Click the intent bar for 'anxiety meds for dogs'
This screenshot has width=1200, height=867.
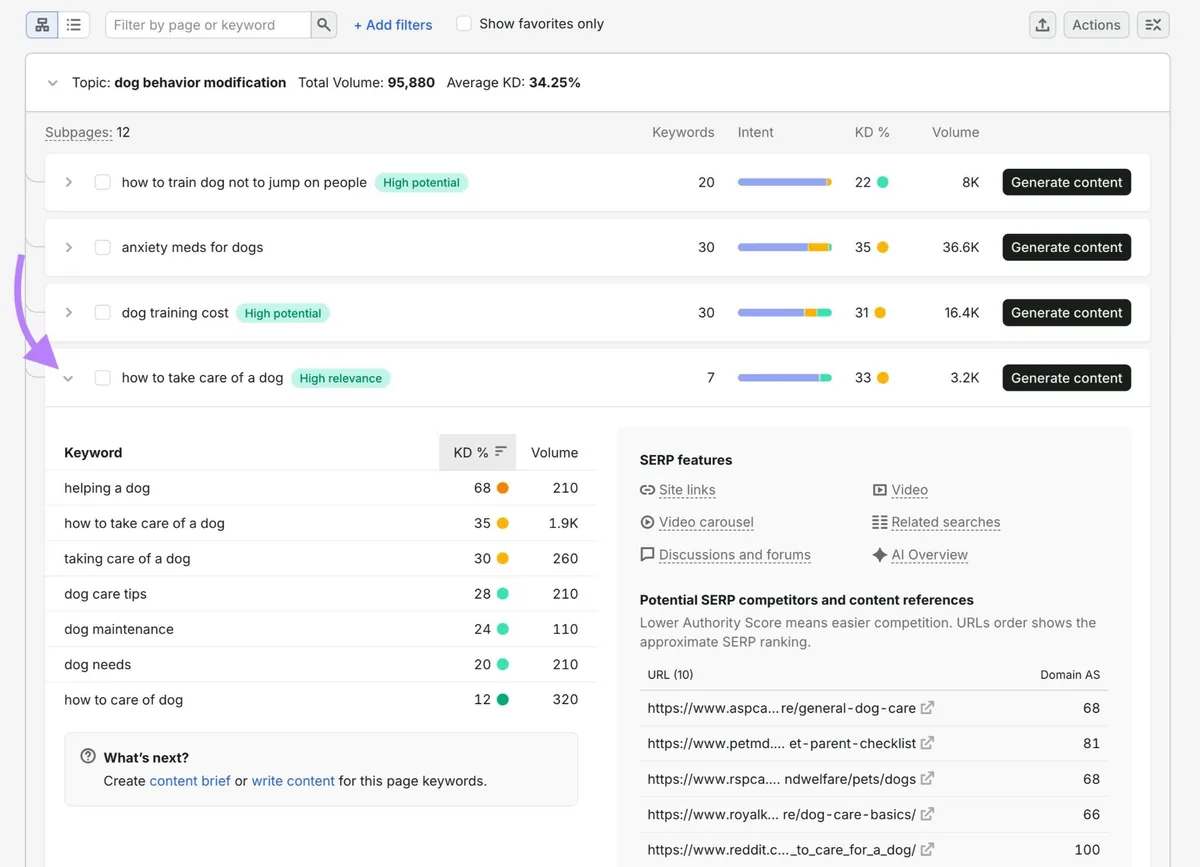tap(785, 247)
